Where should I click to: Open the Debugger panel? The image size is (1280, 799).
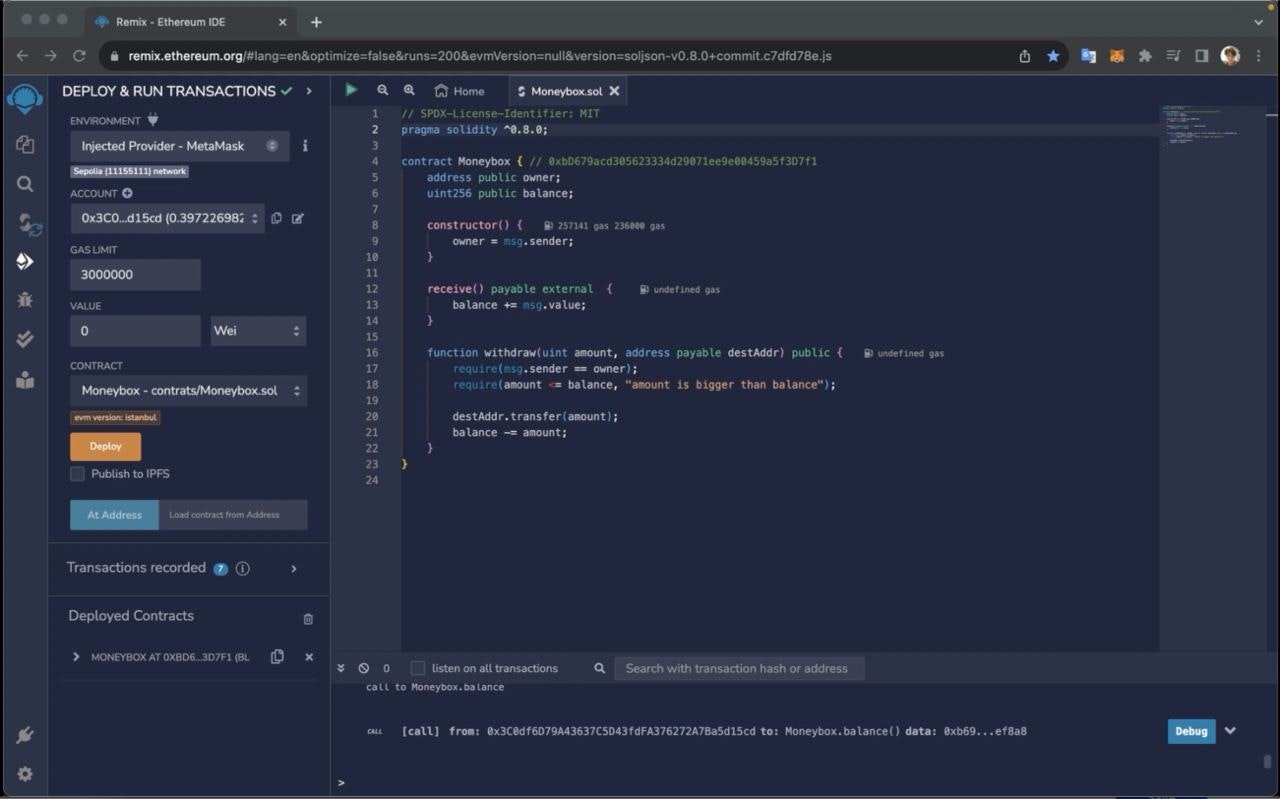click(25, 299)
